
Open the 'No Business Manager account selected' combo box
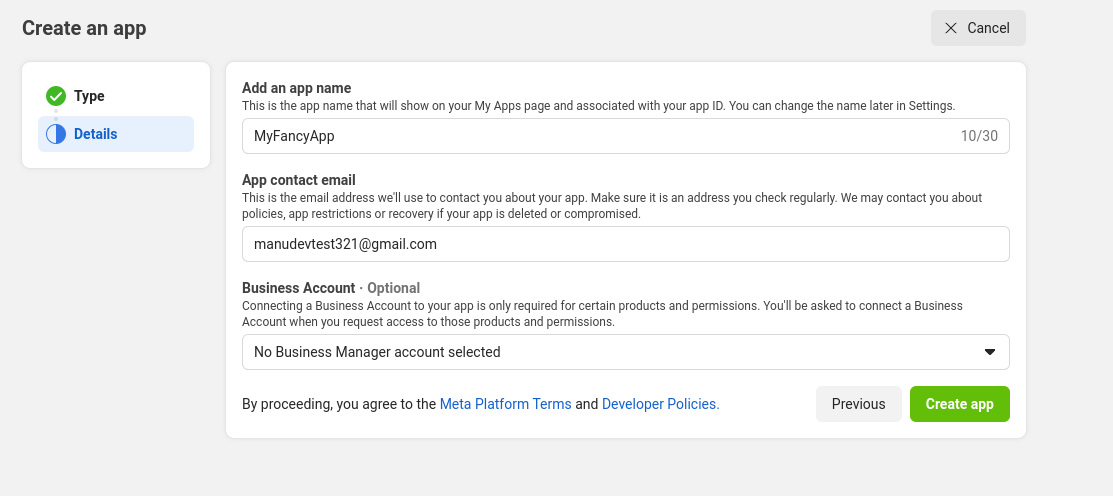(x=600, y=352)
